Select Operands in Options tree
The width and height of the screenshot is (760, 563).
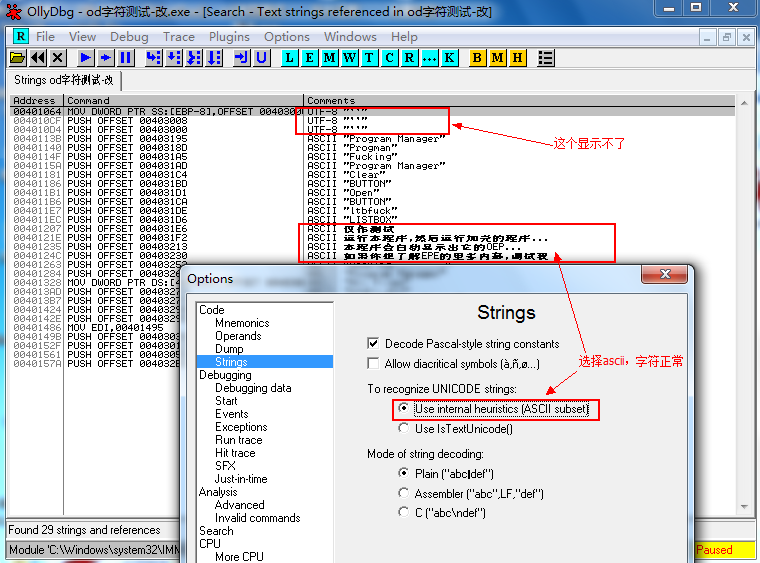coord(238,336)
